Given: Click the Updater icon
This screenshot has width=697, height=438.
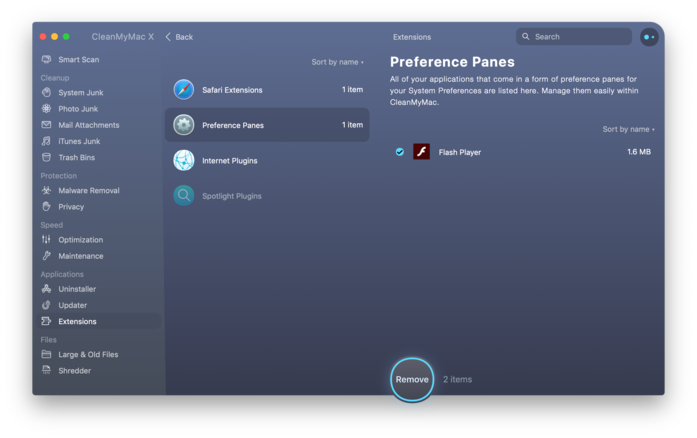Looking at the screenshot, I should coord(46,305).
